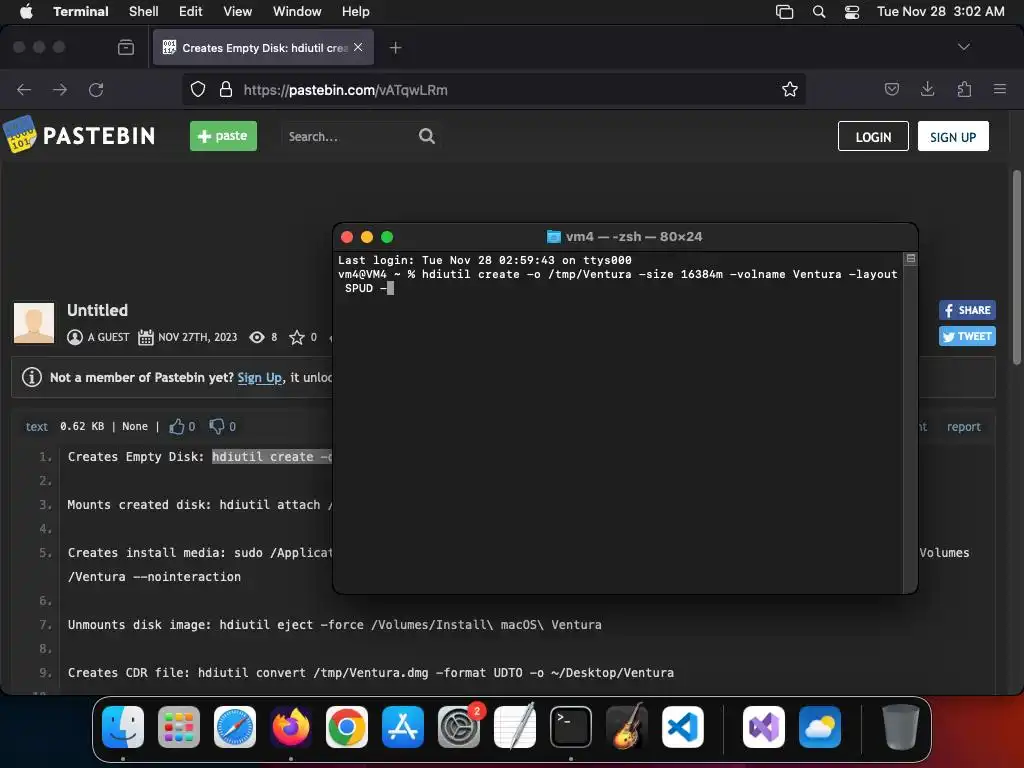
Task: Go back in Firefox history
Action: [24, 89]
